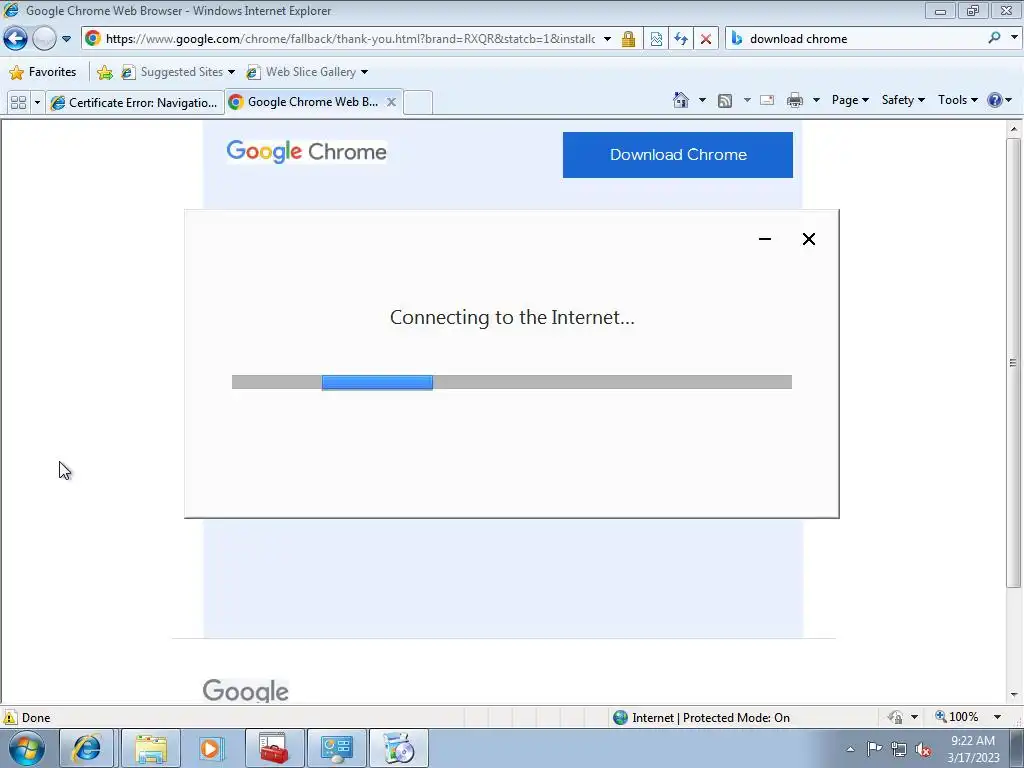Click the Help question mark icon

pyautogui.click(x=995, y=100)
